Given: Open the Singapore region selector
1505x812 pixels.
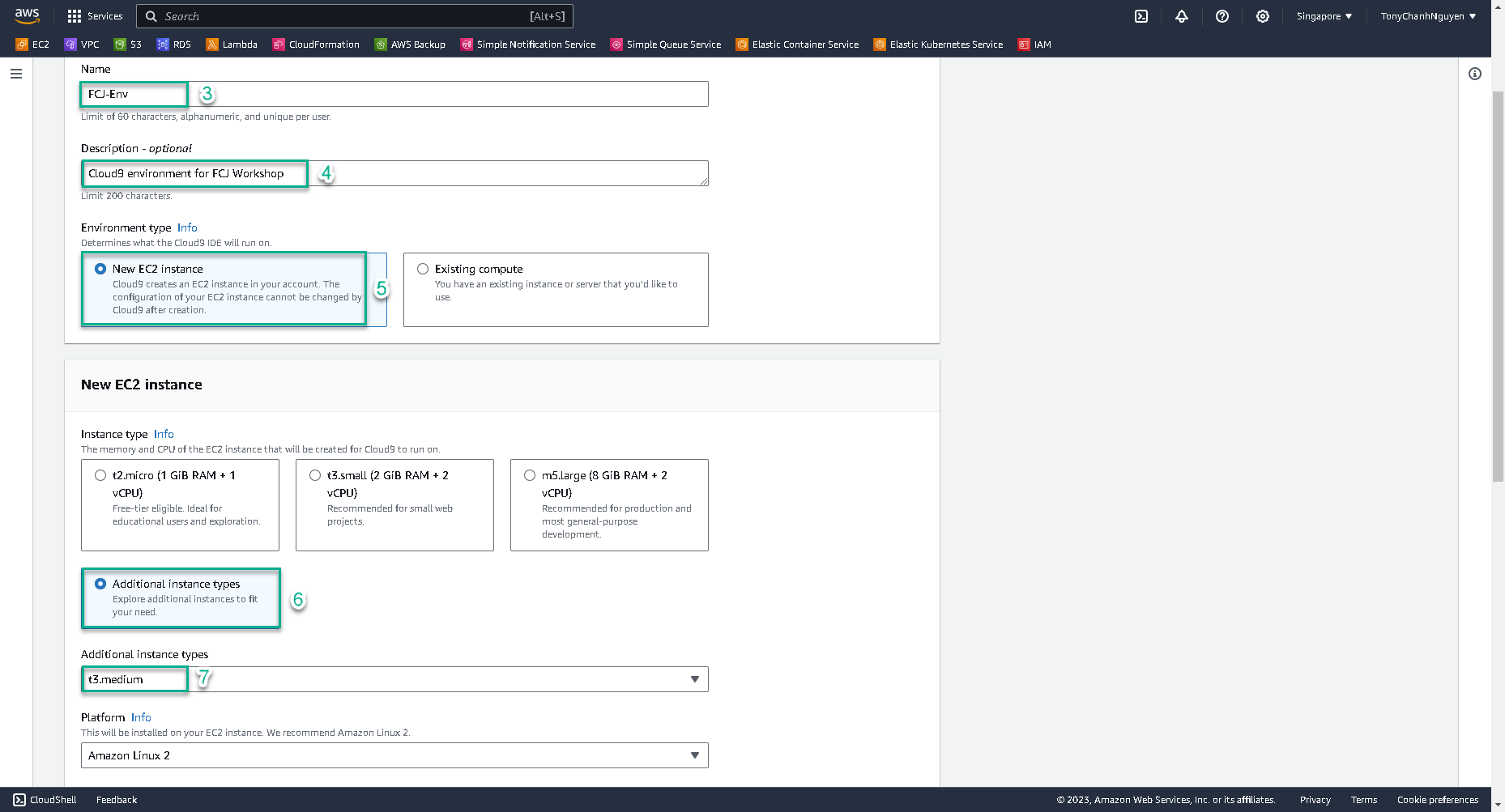Looking at the screenshot, I should 1324,16.
